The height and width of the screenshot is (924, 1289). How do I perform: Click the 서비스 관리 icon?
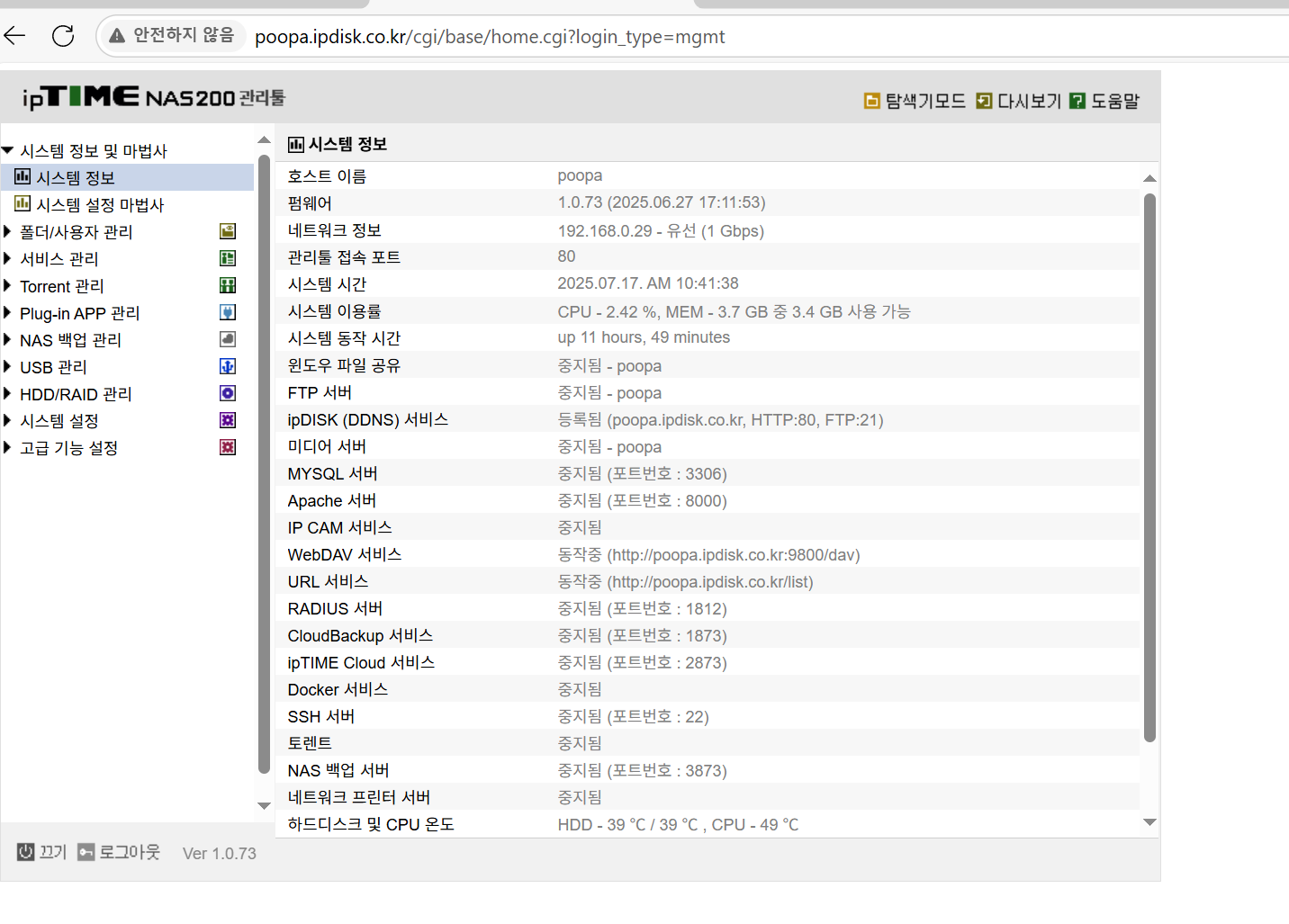[228, 259]
